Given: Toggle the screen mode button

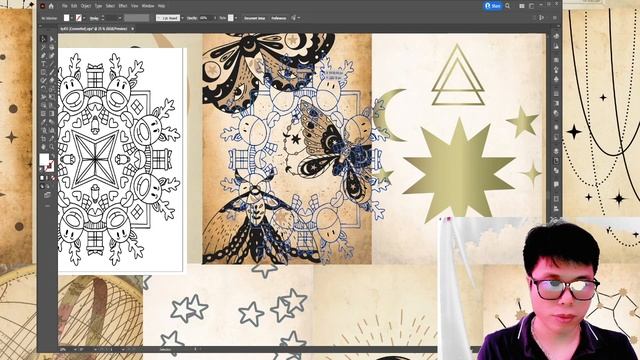Looking at the screenshot, I should coord(47,195).
